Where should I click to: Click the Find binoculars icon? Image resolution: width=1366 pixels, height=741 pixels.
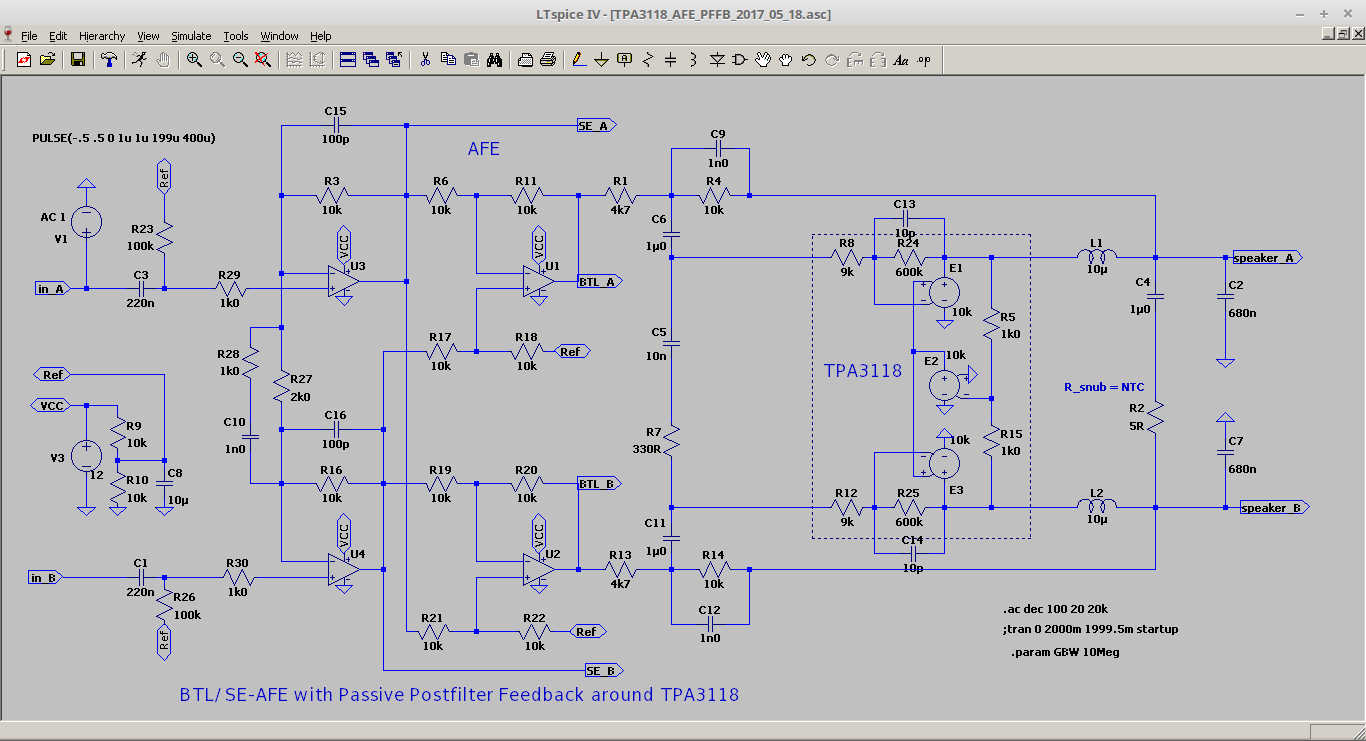494,60
